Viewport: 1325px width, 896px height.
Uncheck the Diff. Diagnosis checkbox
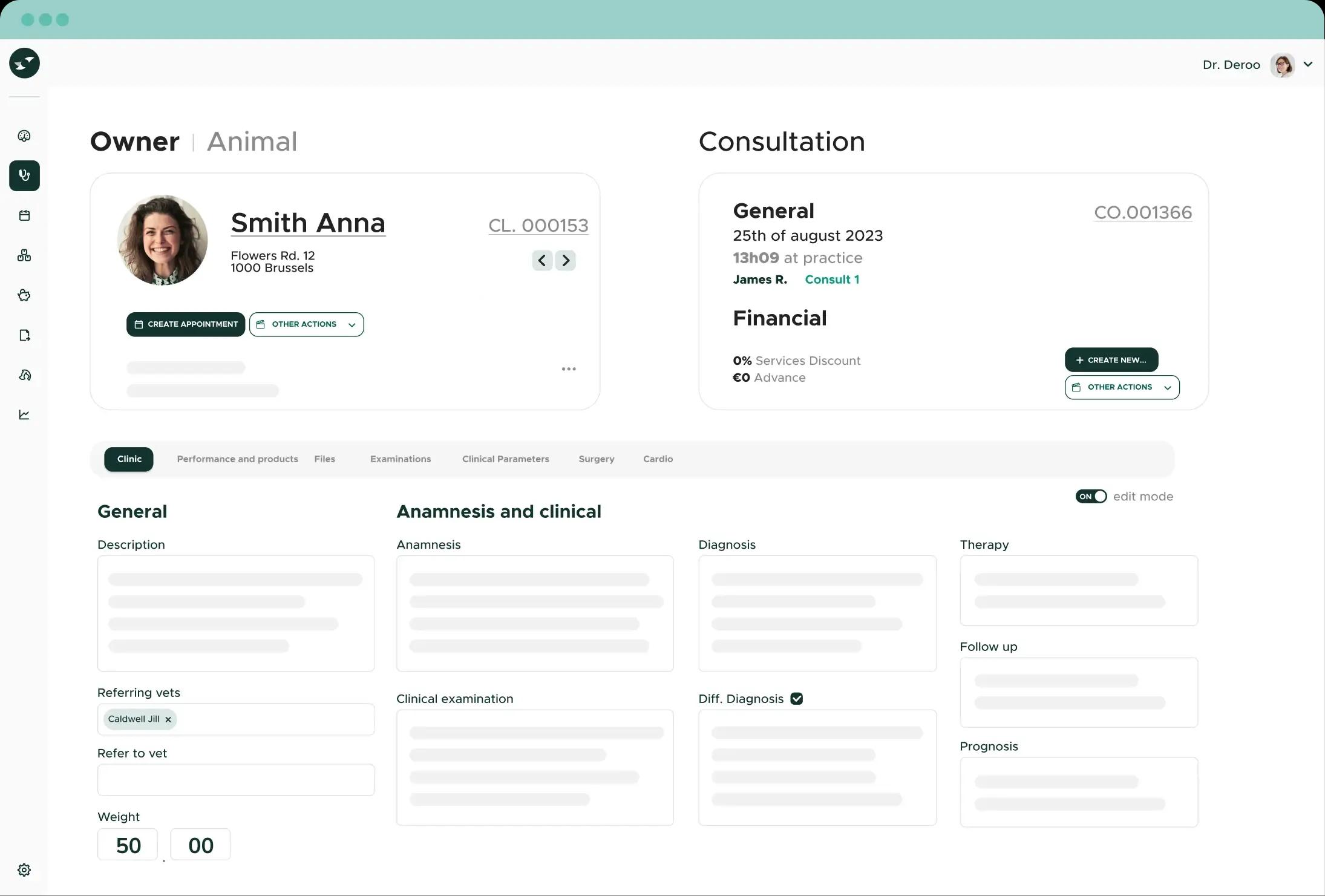pos(796,699)
